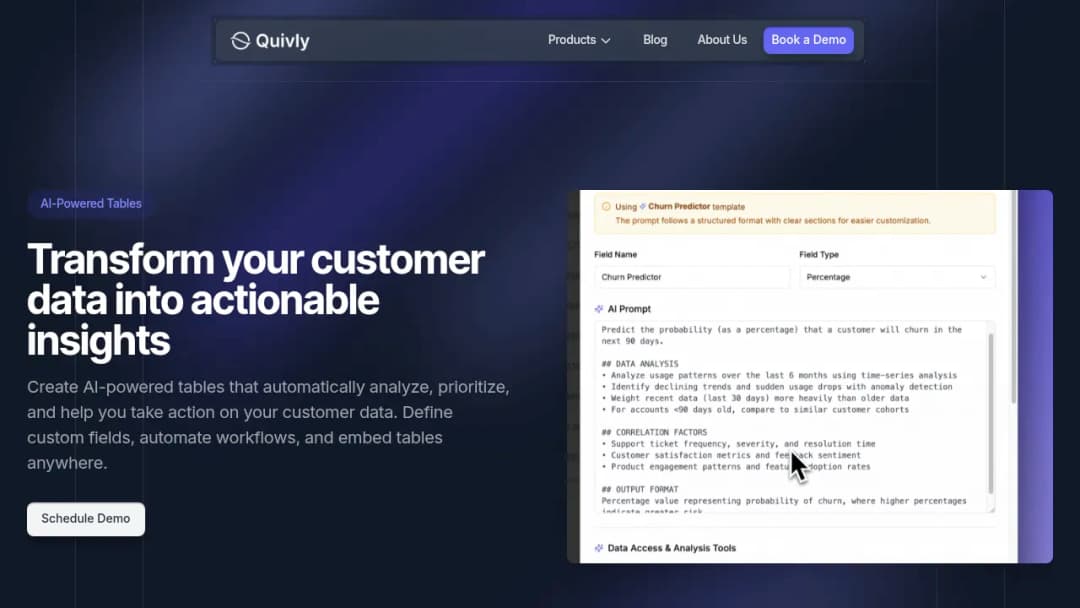Click the Data Access & Analysis Tools label
This screenshot has width=1080, height=608.
(672, 548)
